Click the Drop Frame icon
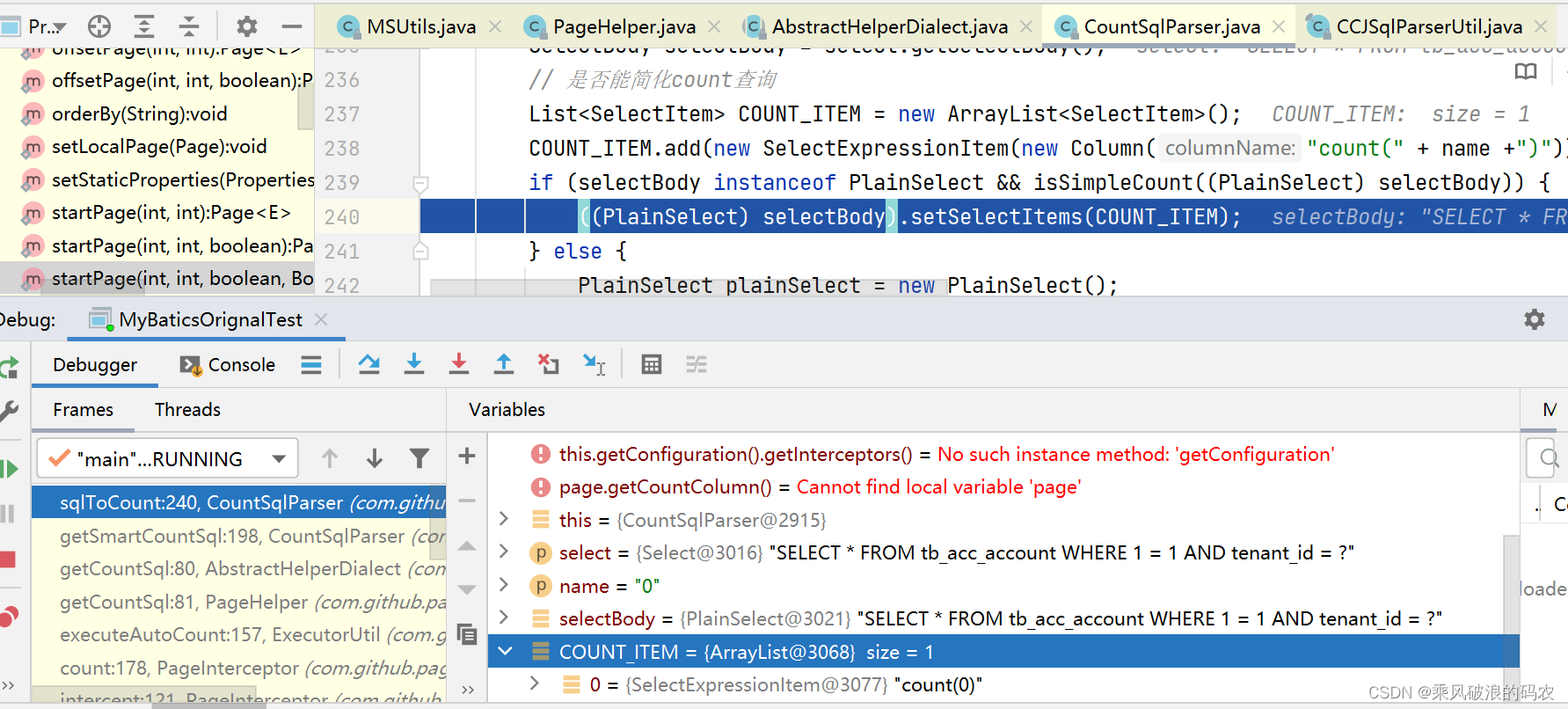Image resolution: width=1568 pixels, height=709 pixels. click(549, 364)
